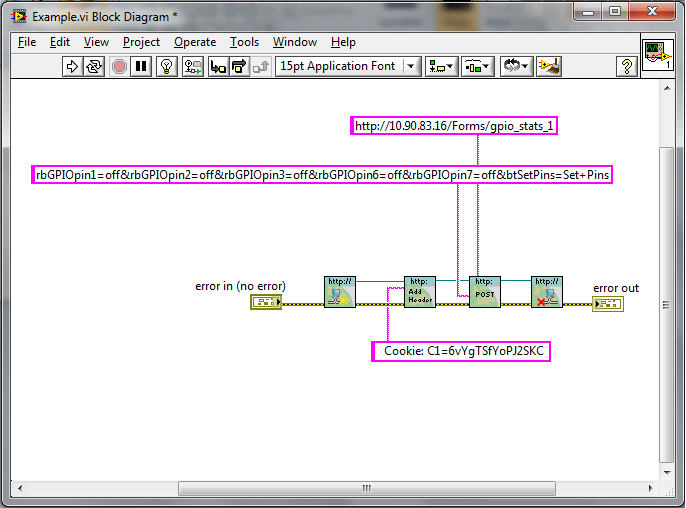686x508 pixels.
Task: Open the Project menu
Action: click(141, 42)
